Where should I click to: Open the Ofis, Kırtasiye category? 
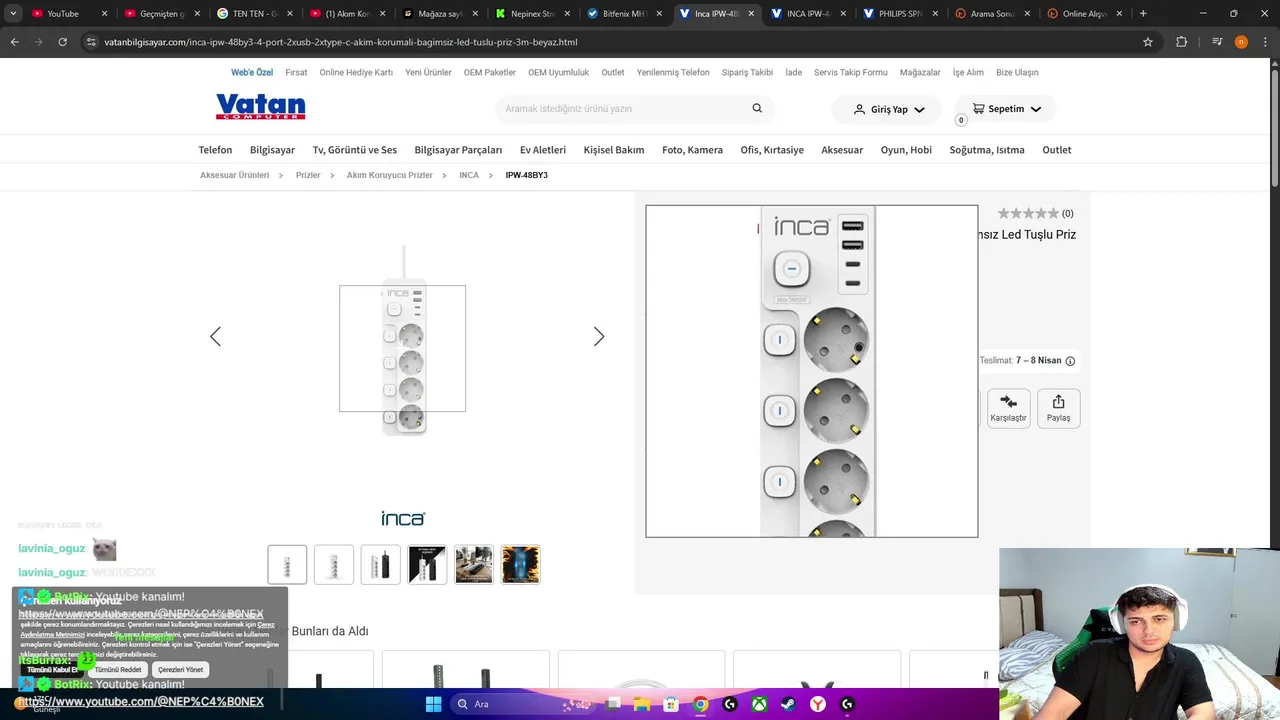coord(772,150)
